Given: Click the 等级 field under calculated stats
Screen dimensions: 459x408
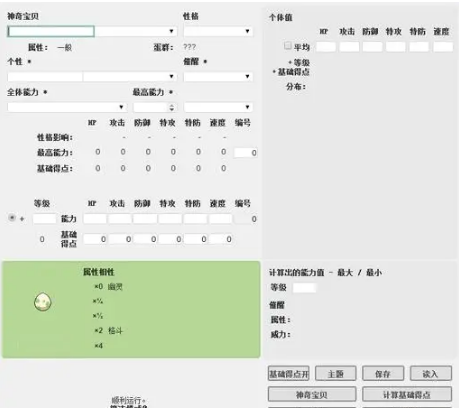Looking at the screenshot, I should [x=304, y=288].
